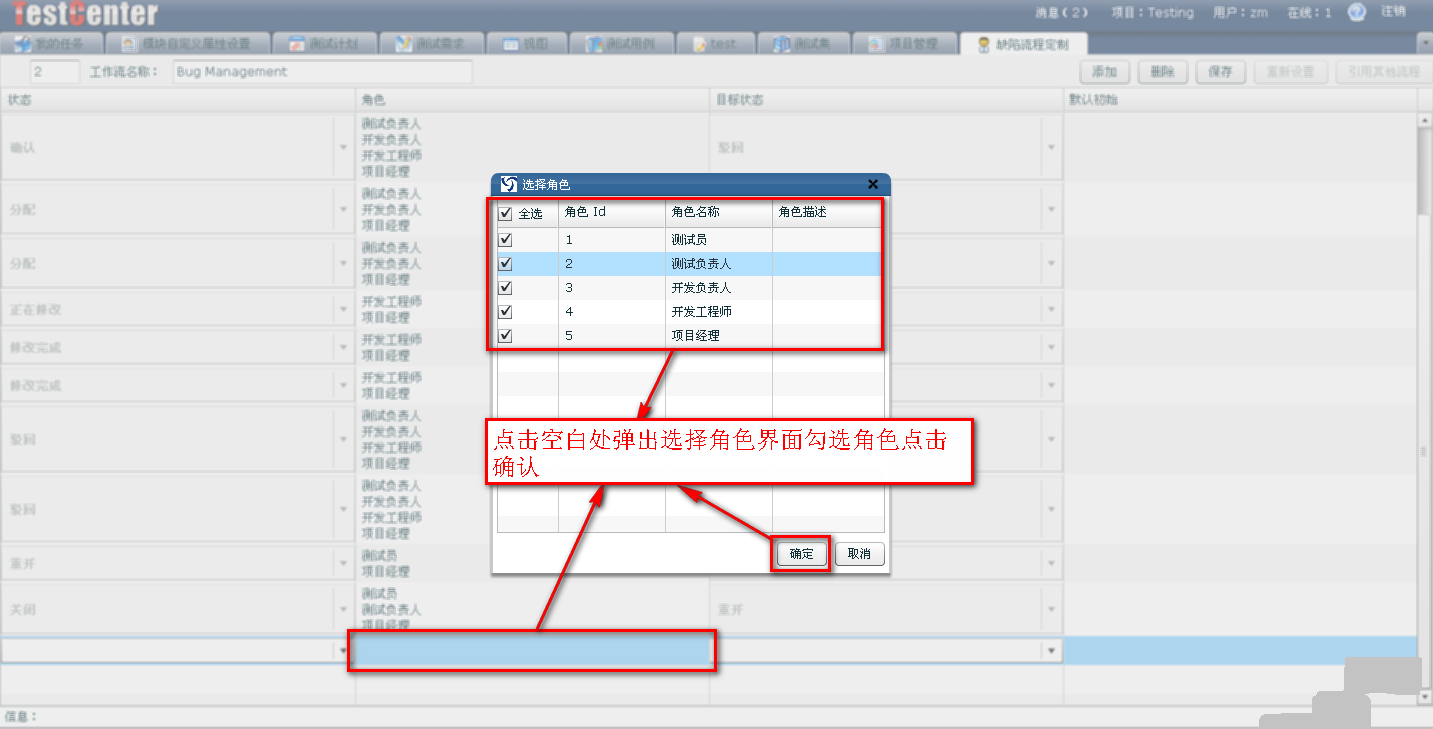
Task: Select the 开发工程师 row in the dialog
Action: click(x=691, y=312)
